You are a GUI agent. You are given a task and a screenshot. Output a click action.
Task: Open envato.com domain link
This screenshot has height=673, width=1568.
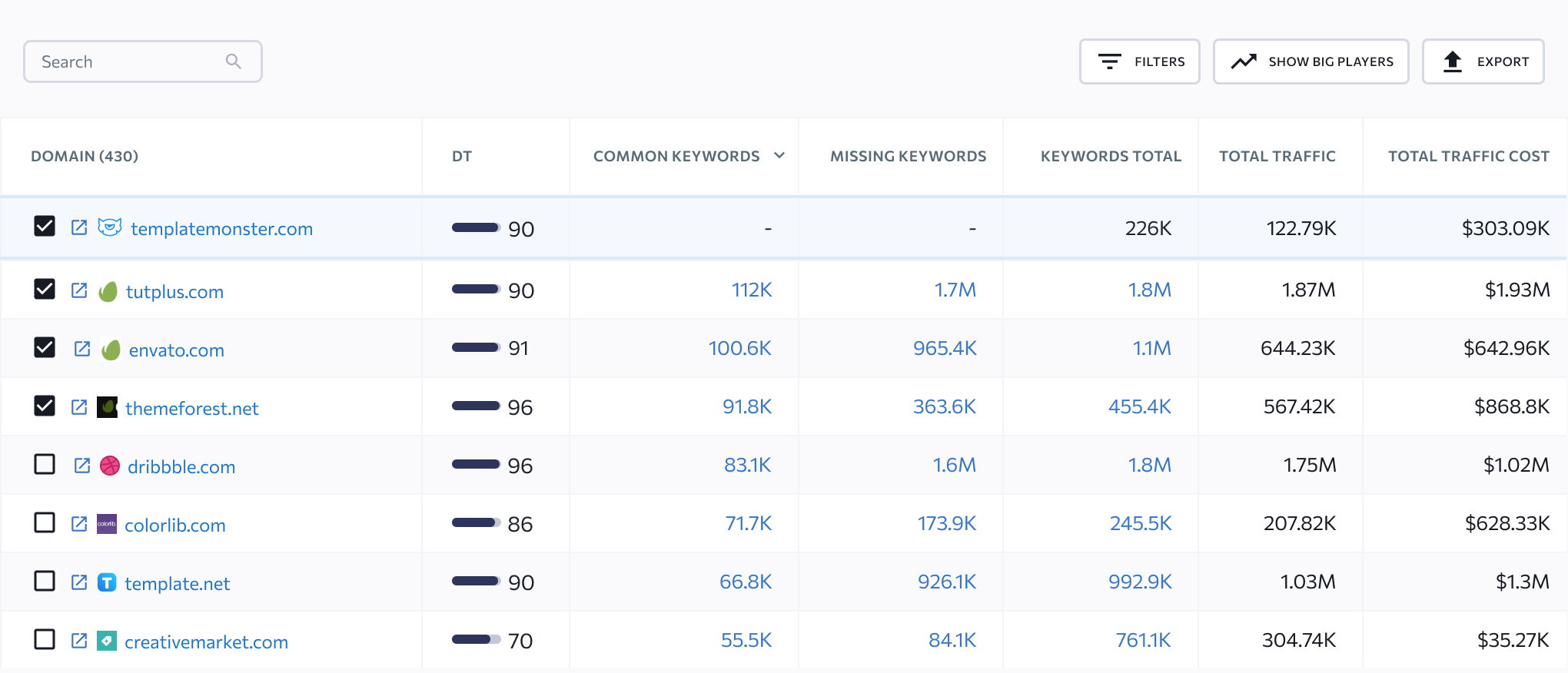tap(176, 350)
